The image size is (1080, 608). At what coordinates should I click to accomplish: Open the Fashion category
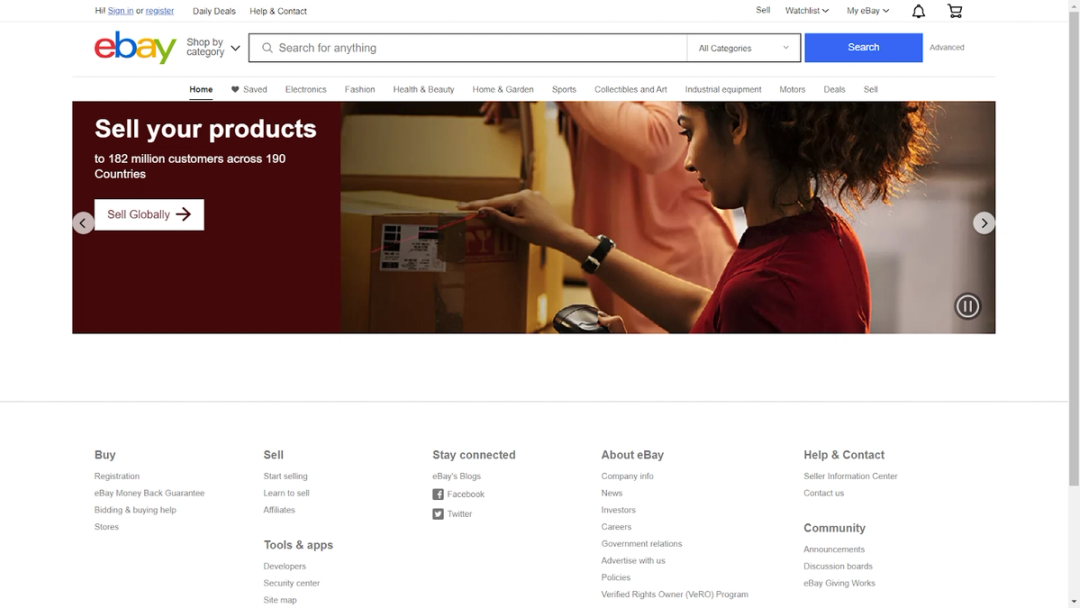(x=360, y=90)
